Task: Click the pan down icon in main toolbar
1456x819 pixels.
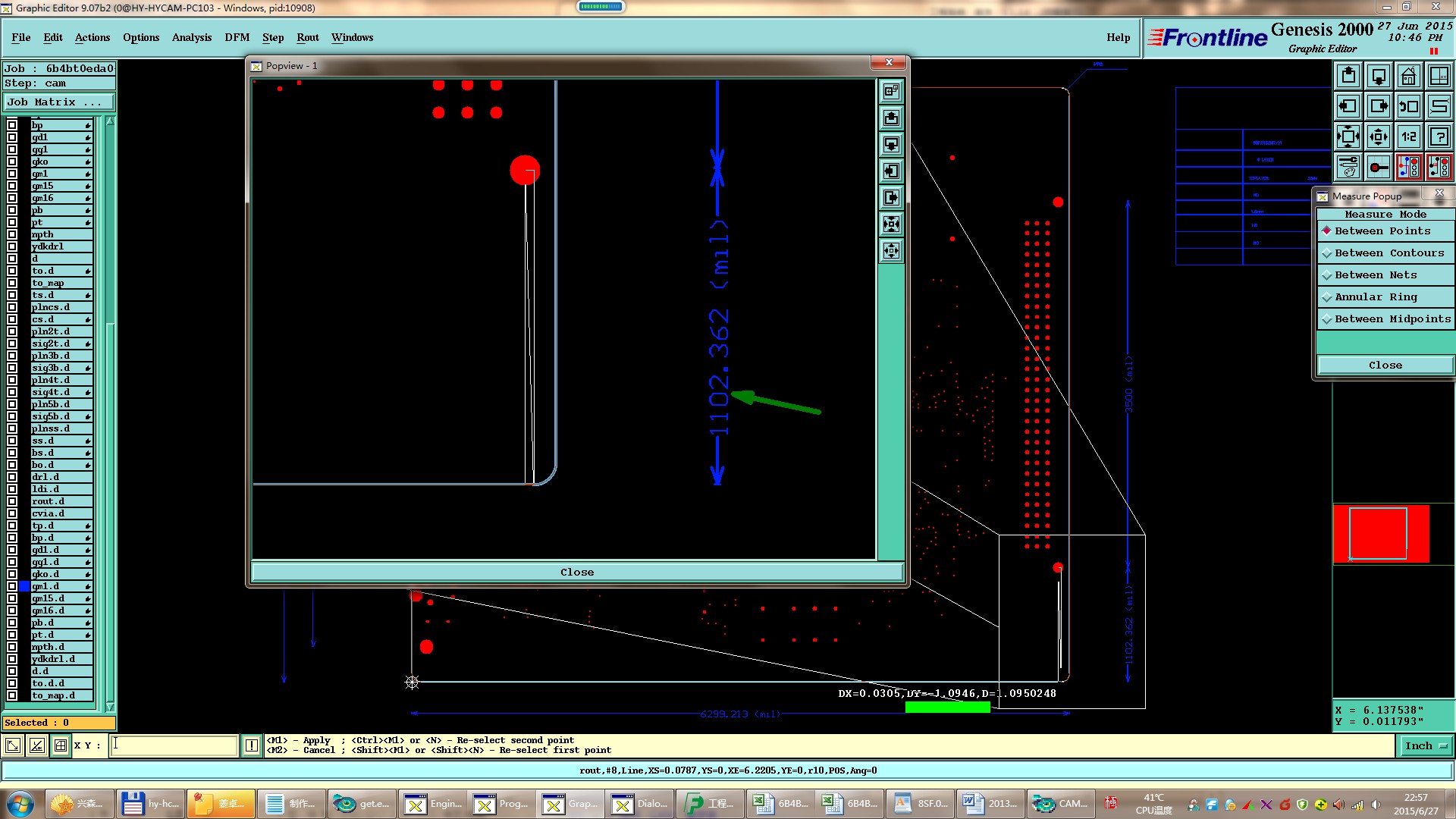Action: pyautogui.click(x=1379, y=76)
